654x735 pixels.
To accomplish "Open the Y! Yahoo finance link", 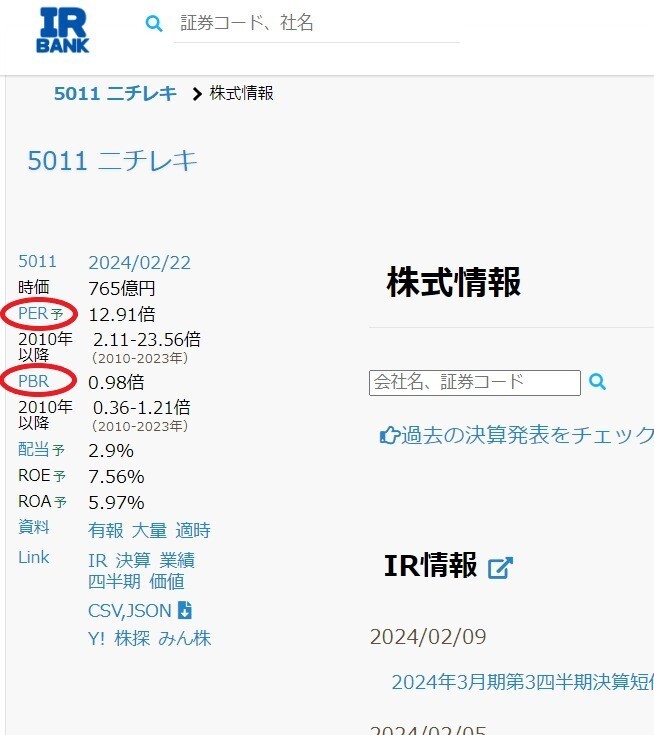I will point(96,638).
